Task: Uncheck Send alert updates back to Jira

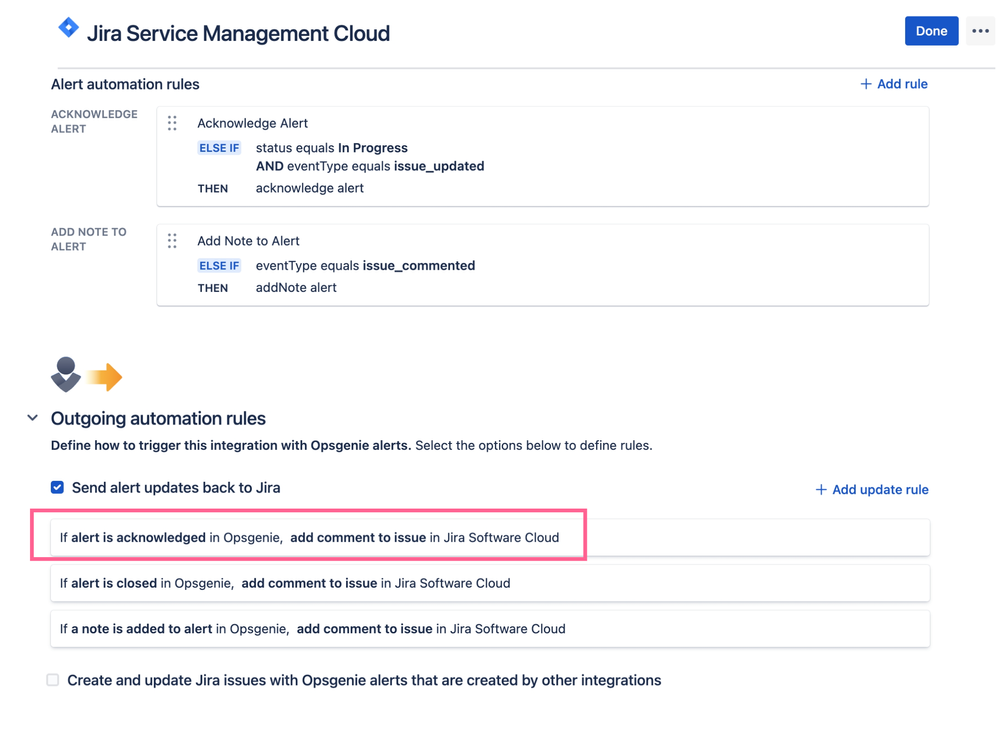Action: (57, 487)
